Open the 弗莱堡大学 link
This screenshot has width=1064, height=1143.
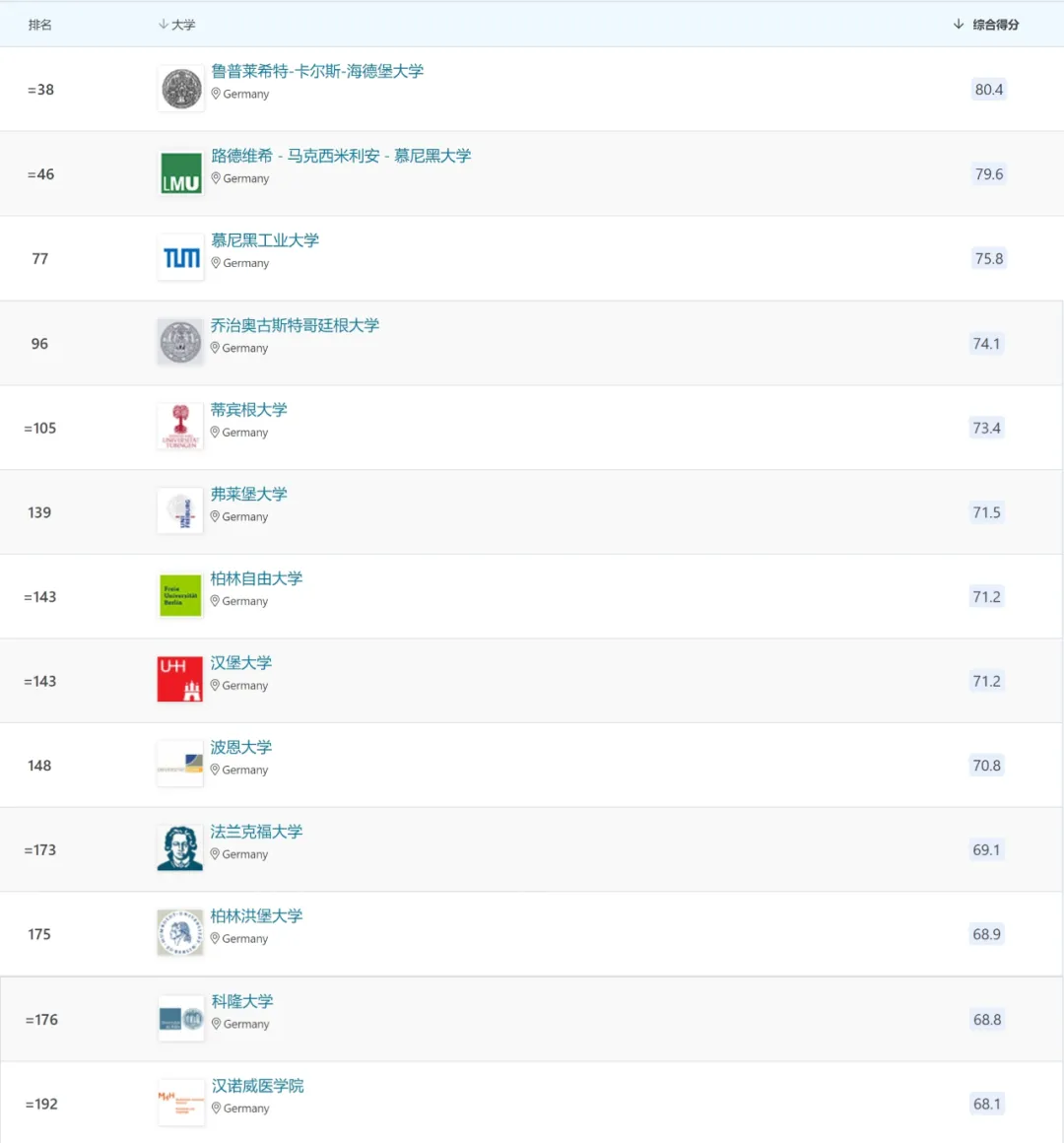tap(249, 494)
